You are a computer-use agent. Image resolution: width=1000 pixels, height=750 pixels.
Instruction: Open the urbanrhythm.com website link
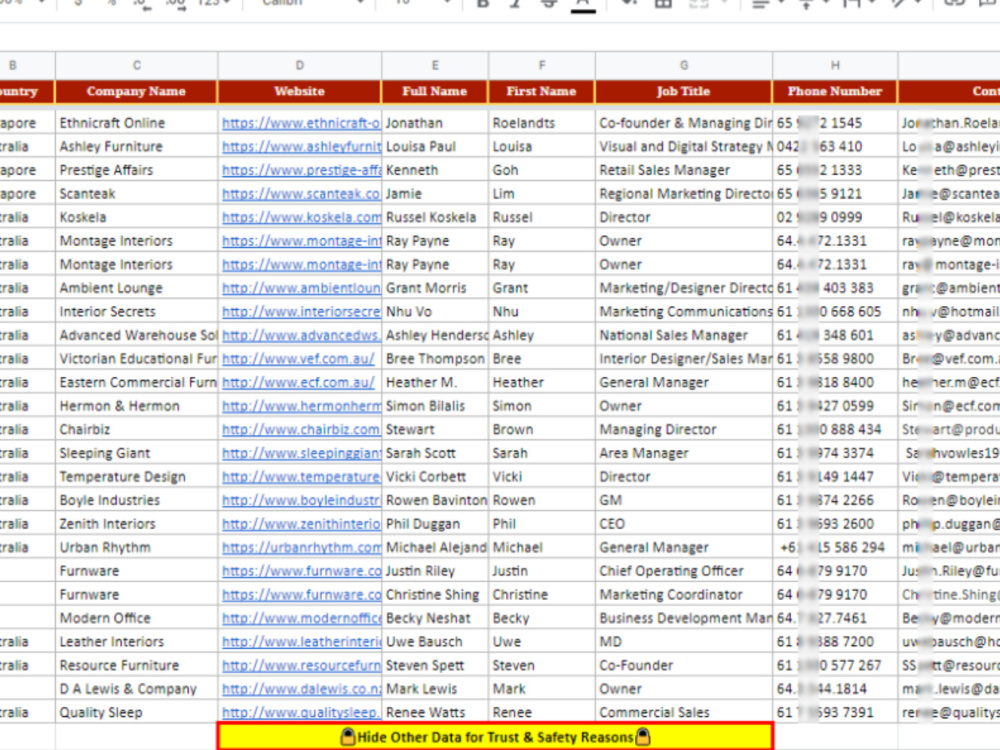[301, 548]
